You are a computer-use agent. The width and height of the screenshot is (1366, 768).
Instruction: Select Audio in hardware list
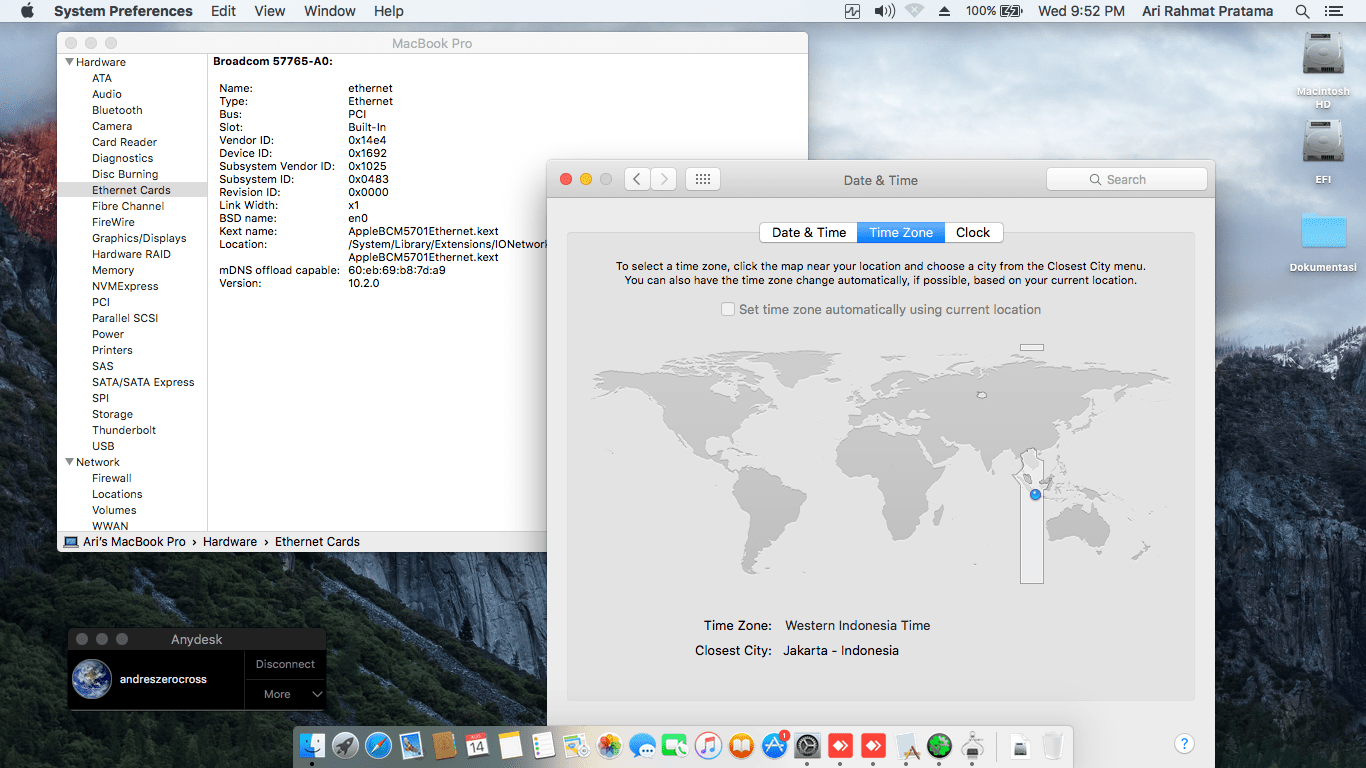107,94
